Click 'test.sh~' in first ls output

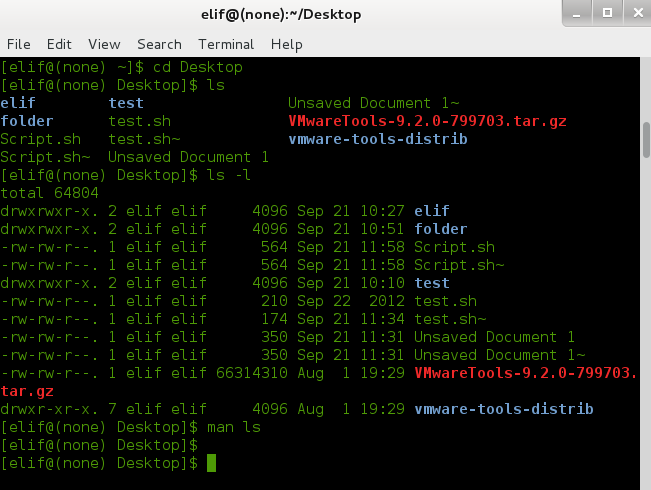click(x=144, y=139)
